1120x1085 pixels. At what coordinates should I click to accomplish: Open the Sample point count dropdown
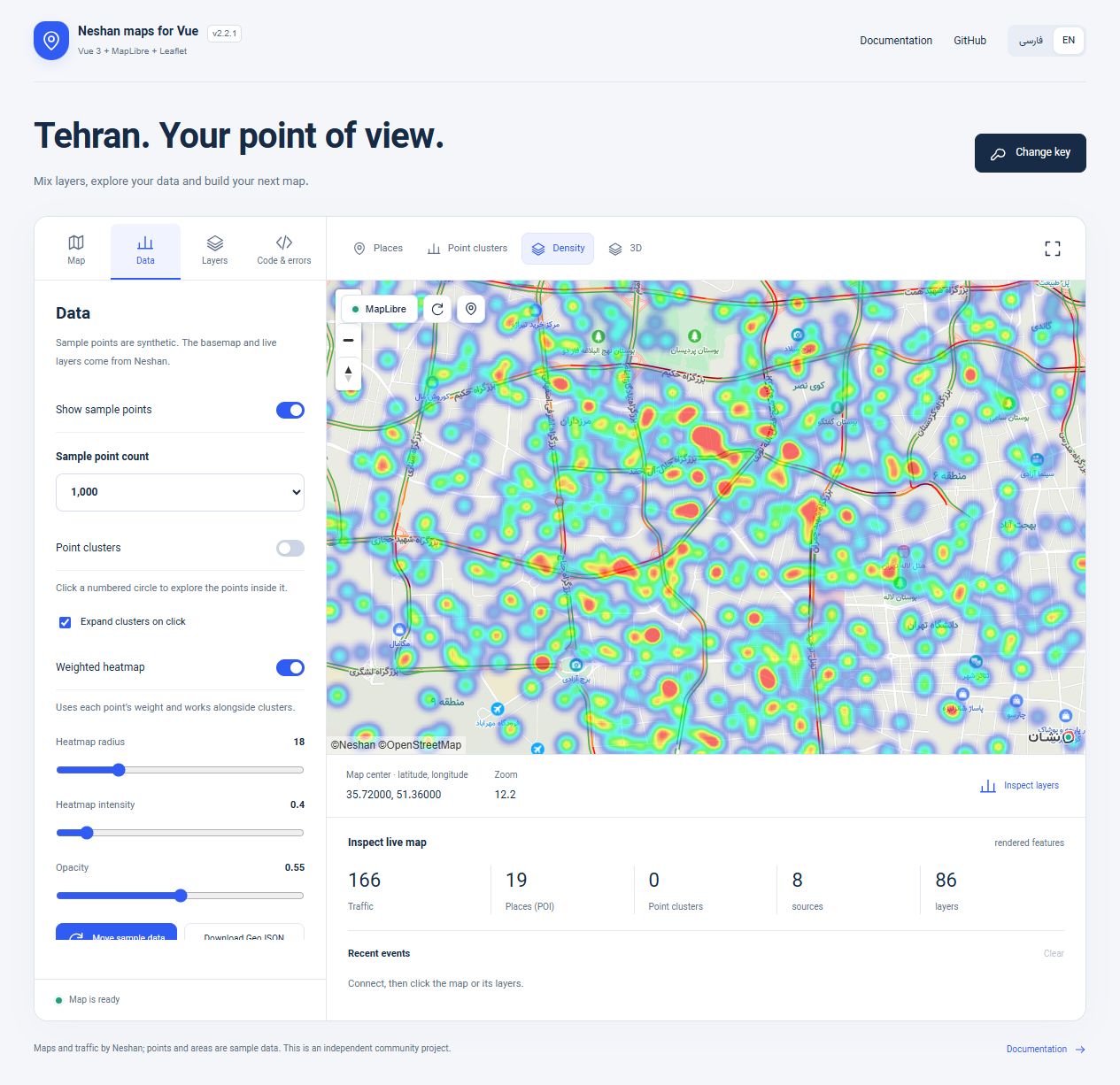pos(180,492)
